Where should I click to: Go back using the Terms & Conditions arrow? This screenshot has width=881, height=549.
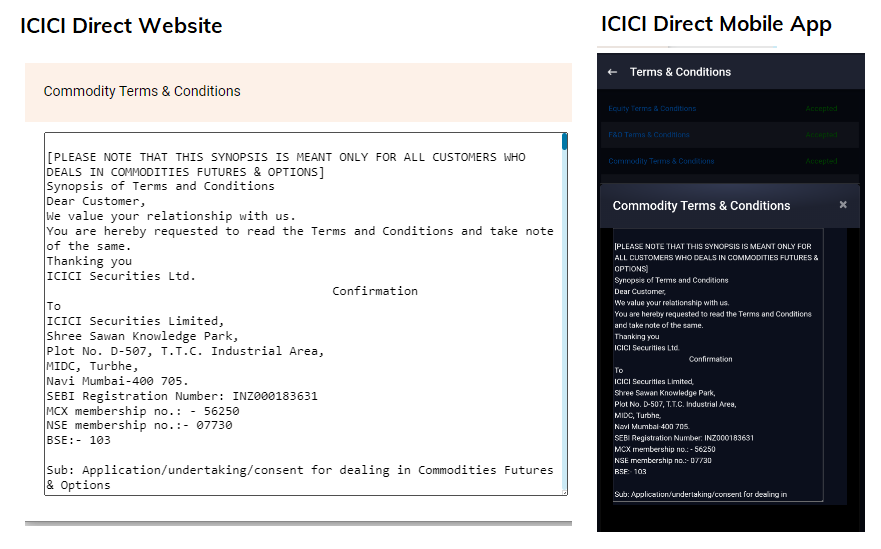click(x=613, y=72)
